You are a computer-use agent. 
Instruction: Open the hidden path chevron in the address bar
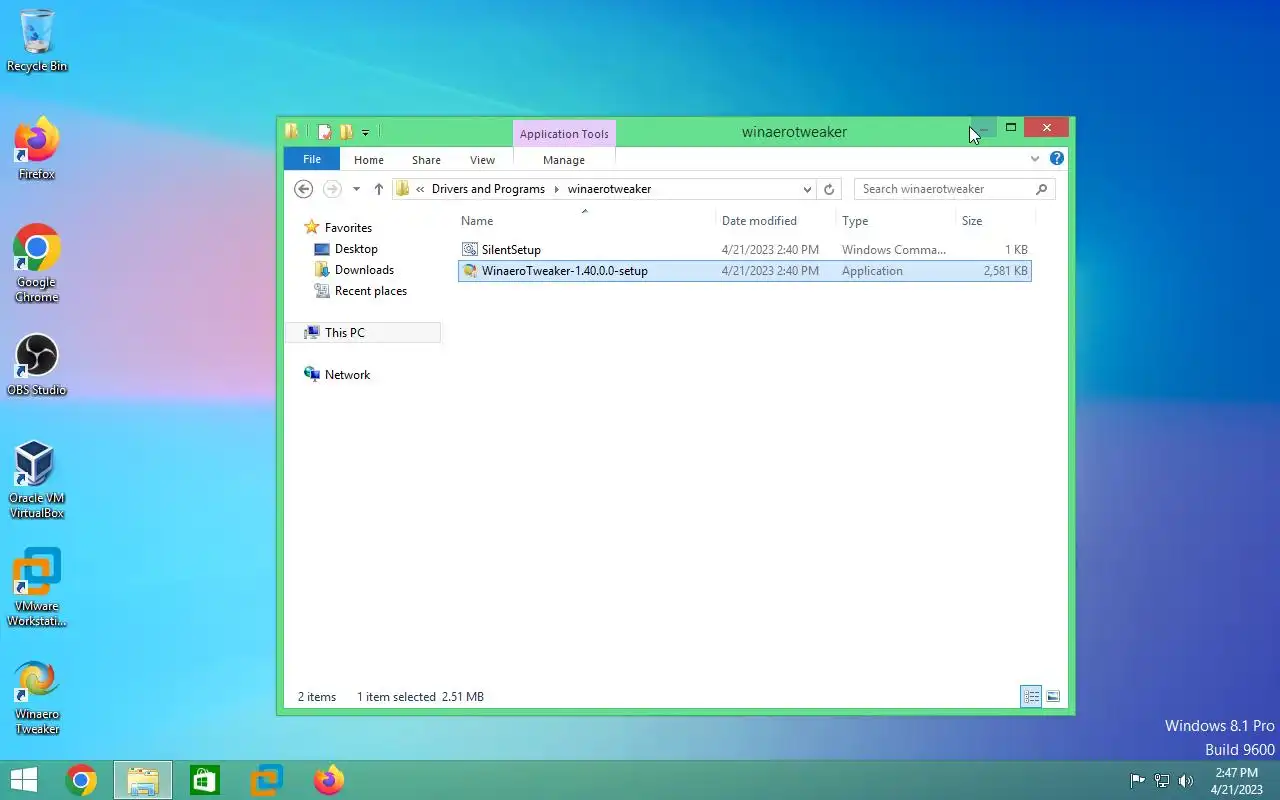pos(421,189)
